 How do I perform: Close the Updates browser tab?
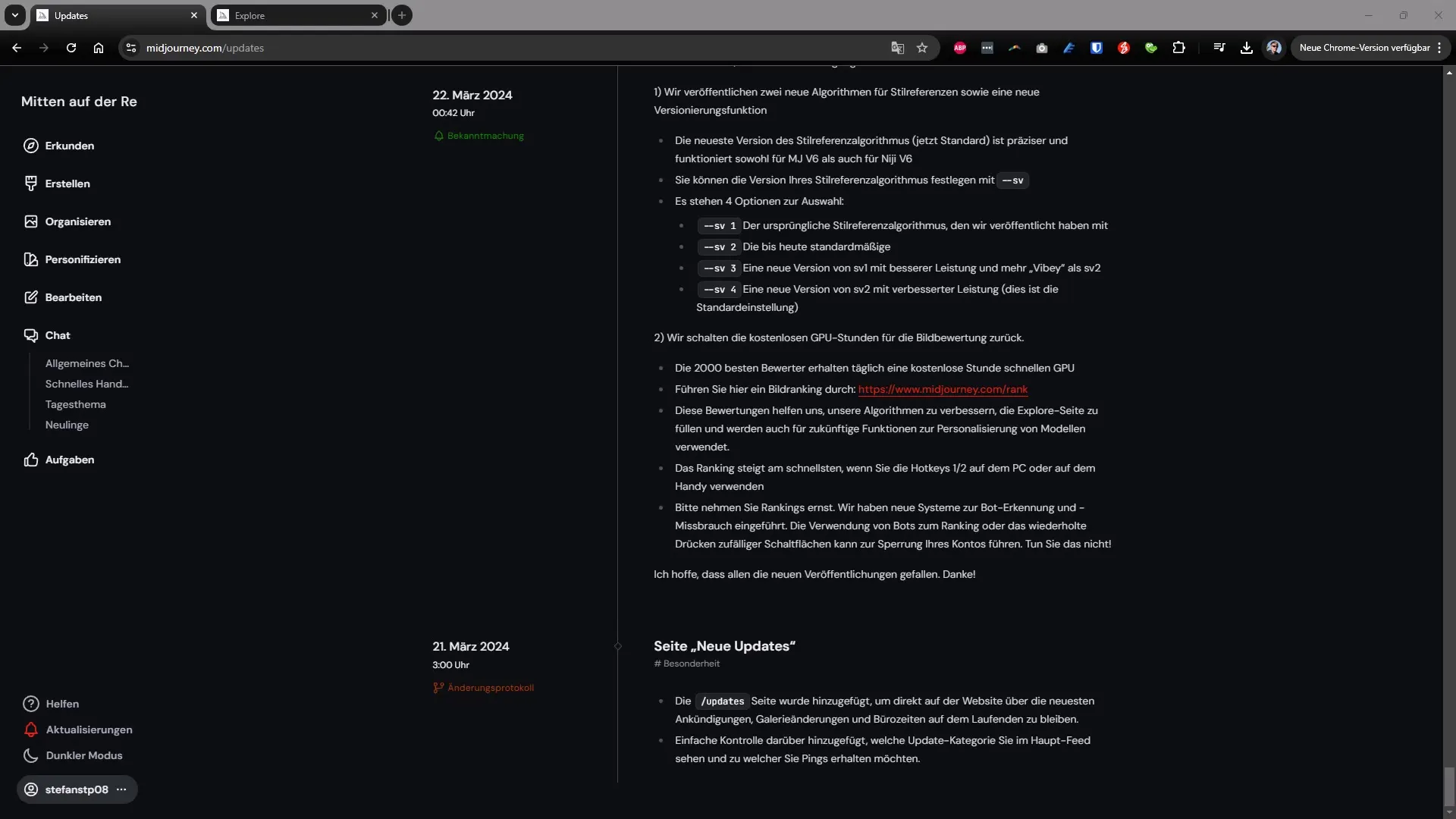click(x=194, y=15)
